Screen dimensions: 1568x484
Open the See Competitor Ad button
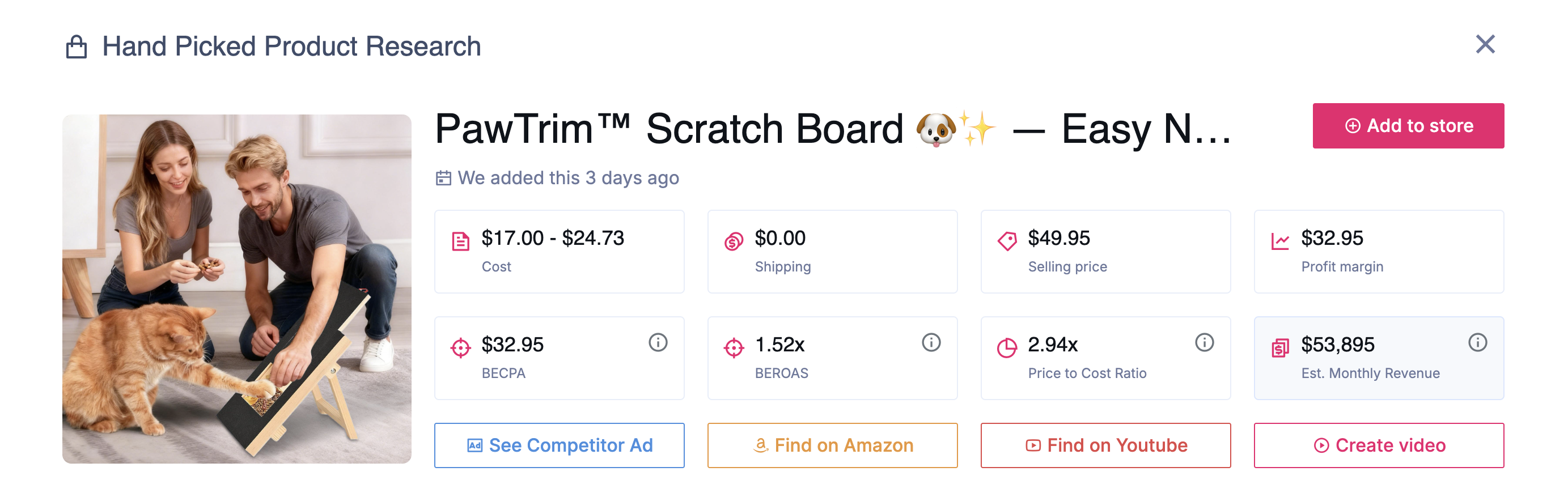[559, 445]
